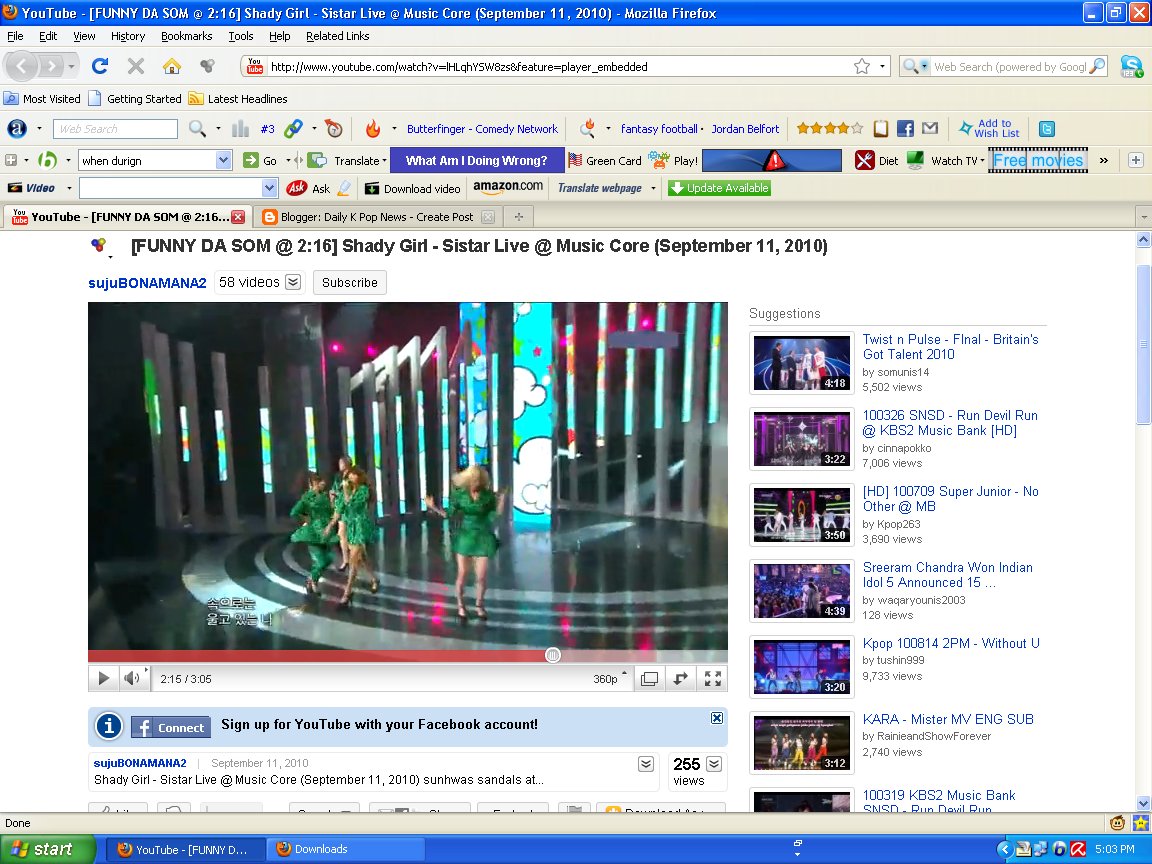Click the red video progress bar
The image size is (1152, 864).
(320, 655)
